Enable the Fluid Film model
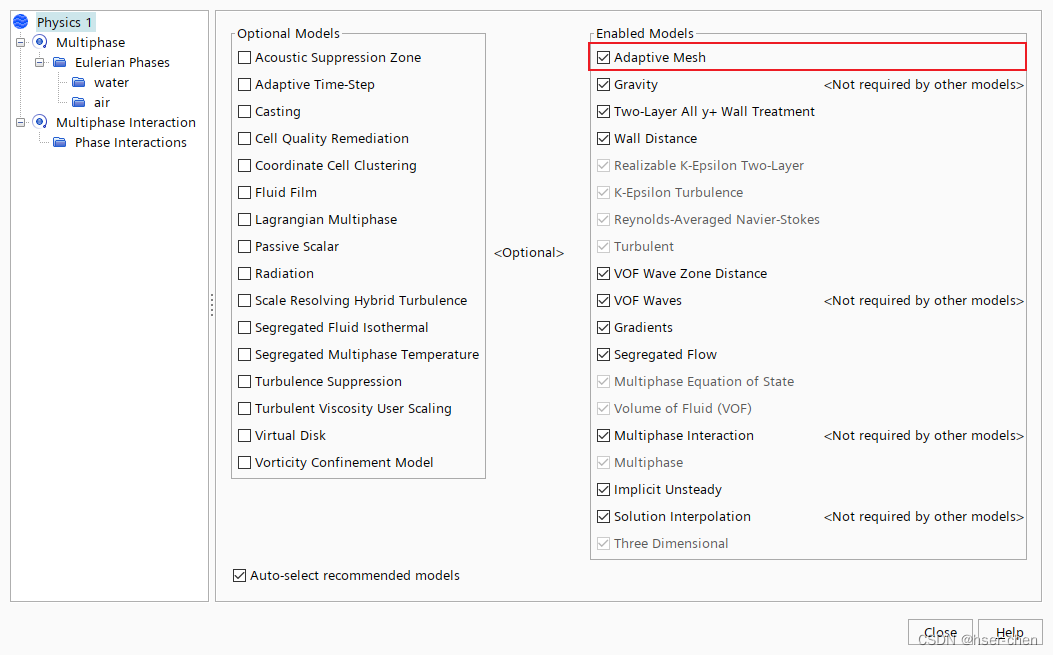The width and height of the screenshot is (1053, 655). click(244, 193)
